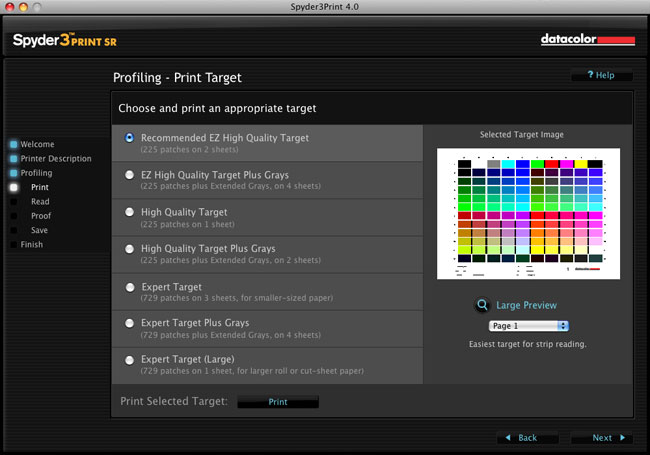Go to the Proof step in sidebar
650x455 pixels.
41,216
